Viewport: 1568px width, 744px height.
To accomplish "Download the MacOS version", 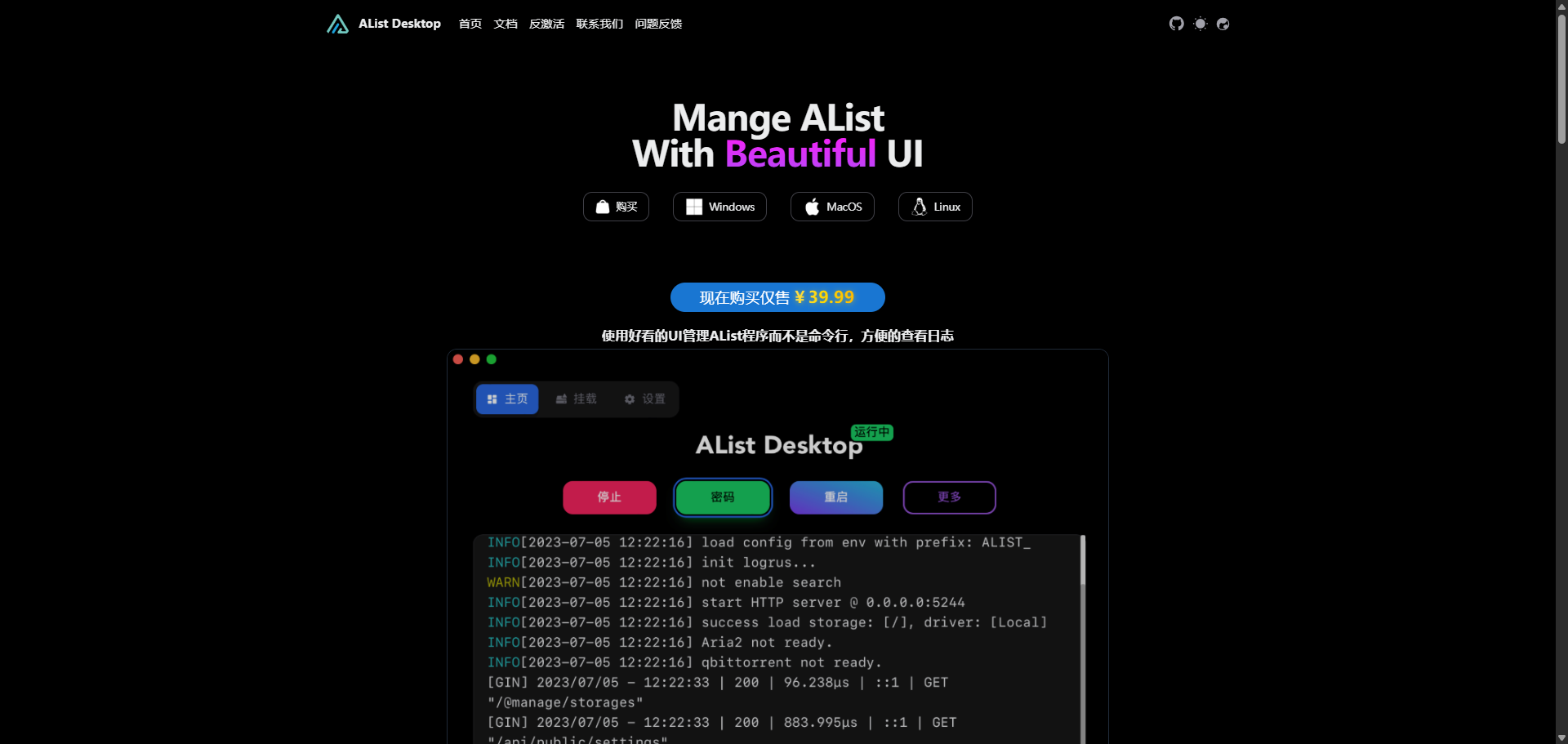I will point(832,207).
